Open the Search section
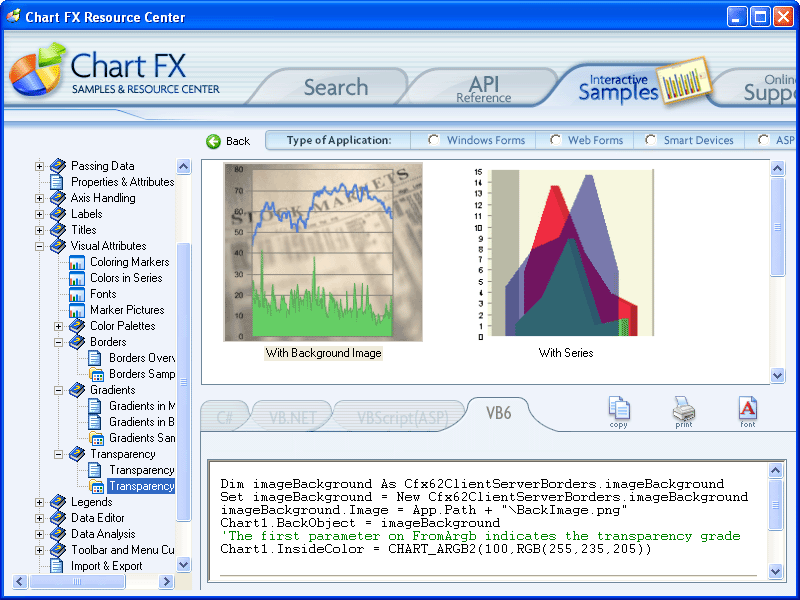Viewport: 800px width, 600px height. [335, 88]
